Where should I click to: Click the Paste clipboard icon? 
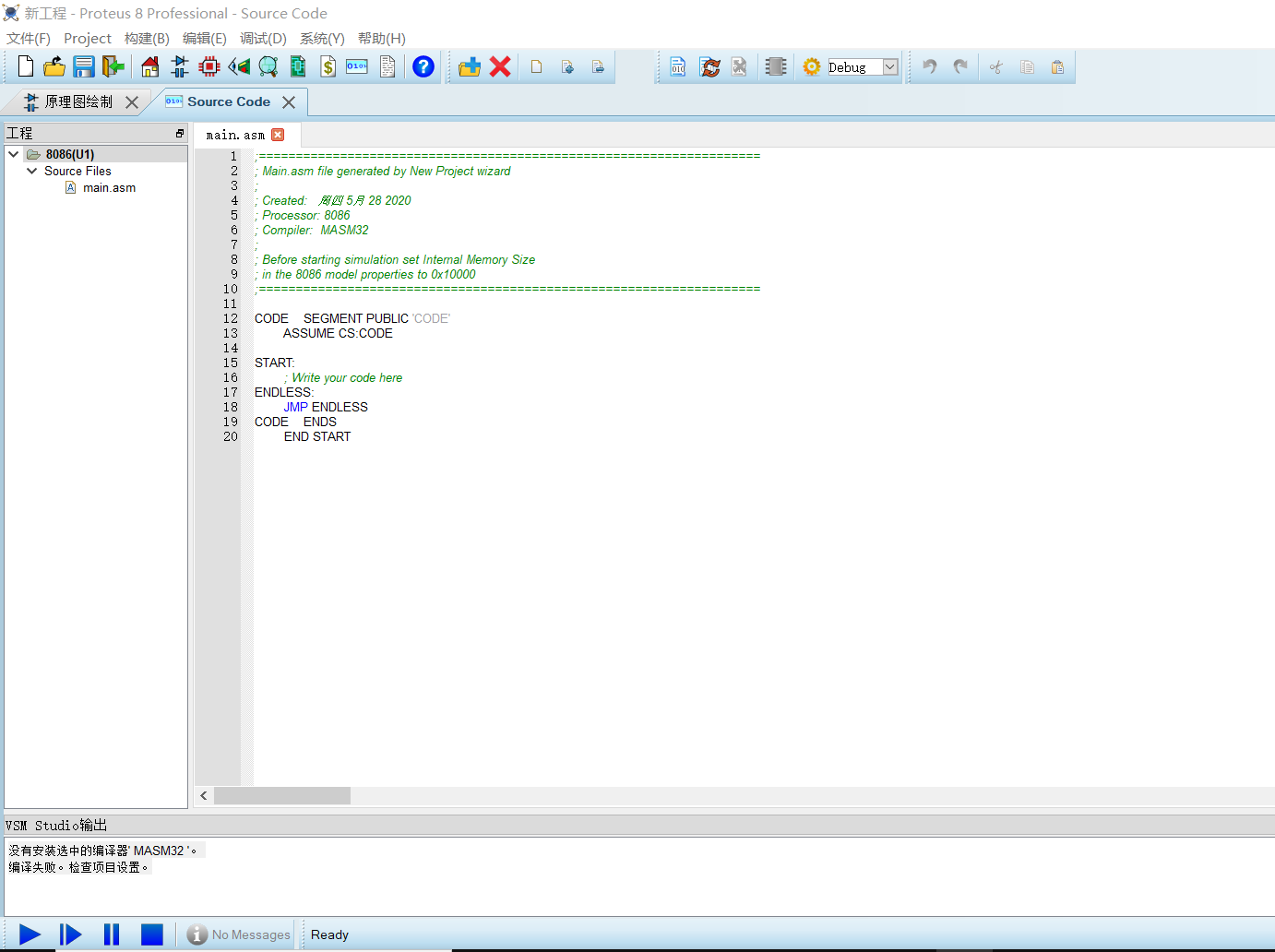tap(1057, 66)
